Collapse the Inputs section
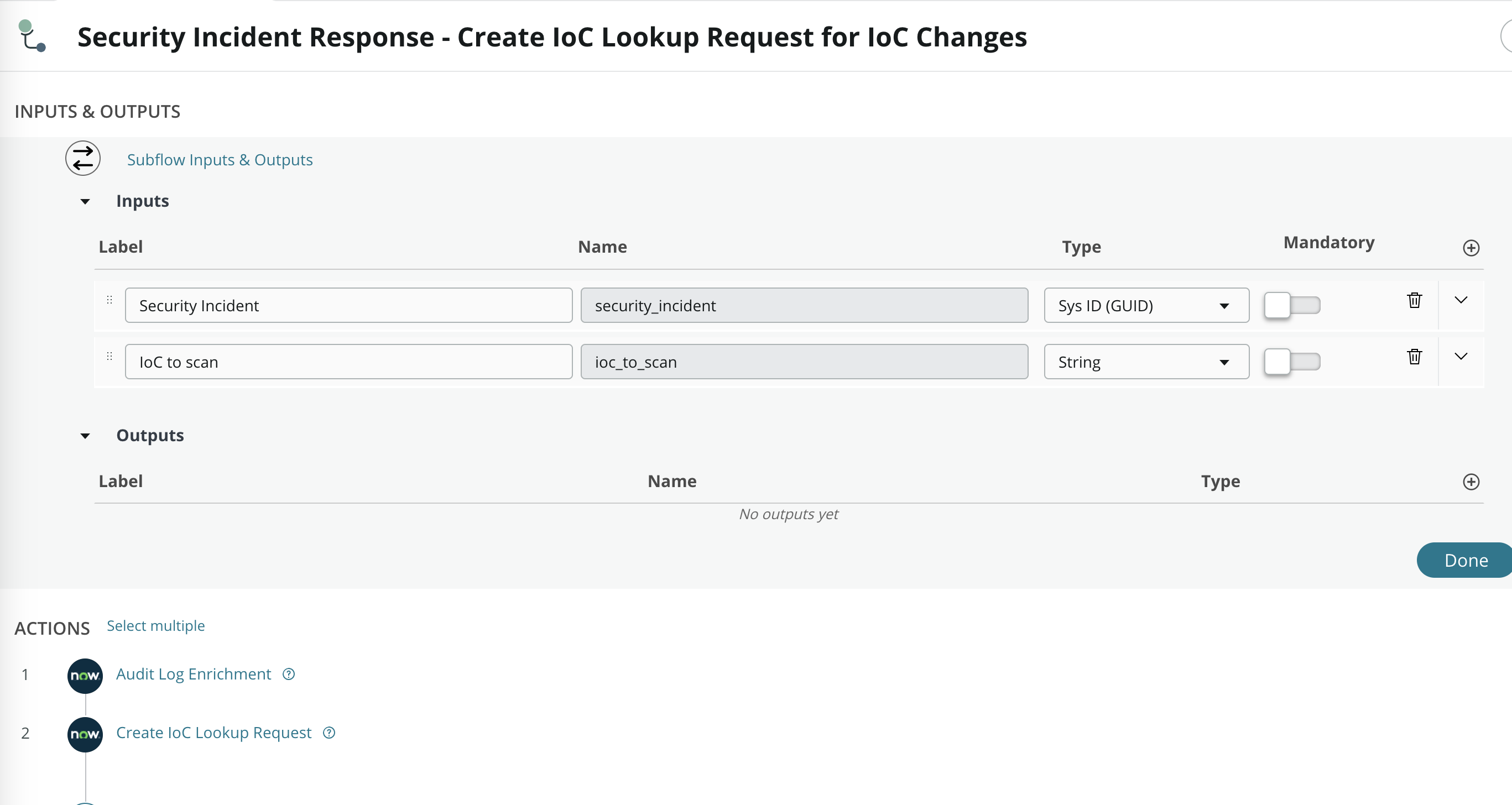1512x805 pixels. click(85, 201)
